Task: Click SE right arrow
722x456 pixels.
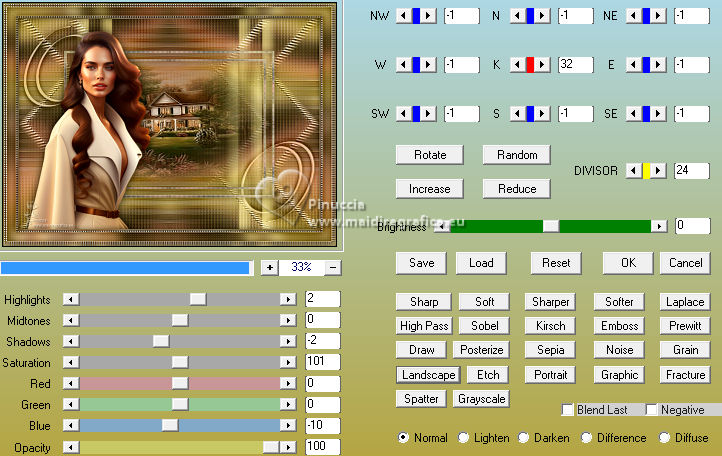Action: (x=658, y=113)
